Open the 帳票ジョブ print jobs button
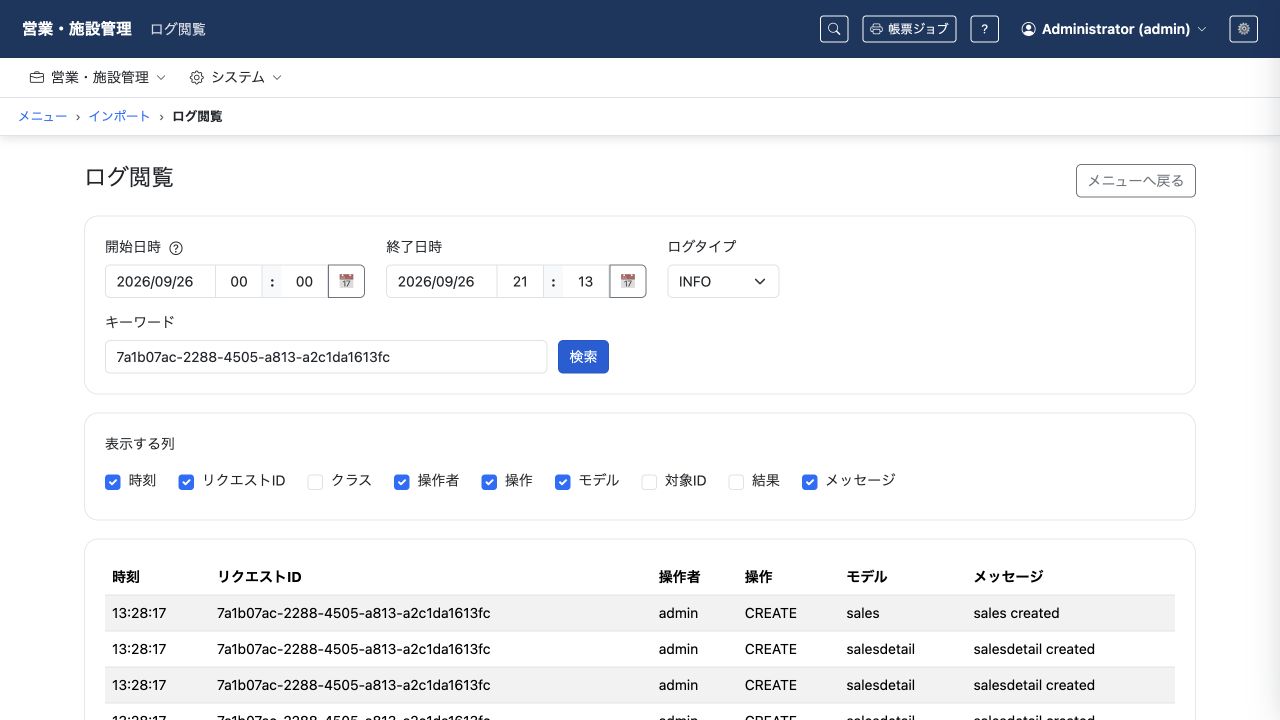The image size is (1280, 720). 909,29
